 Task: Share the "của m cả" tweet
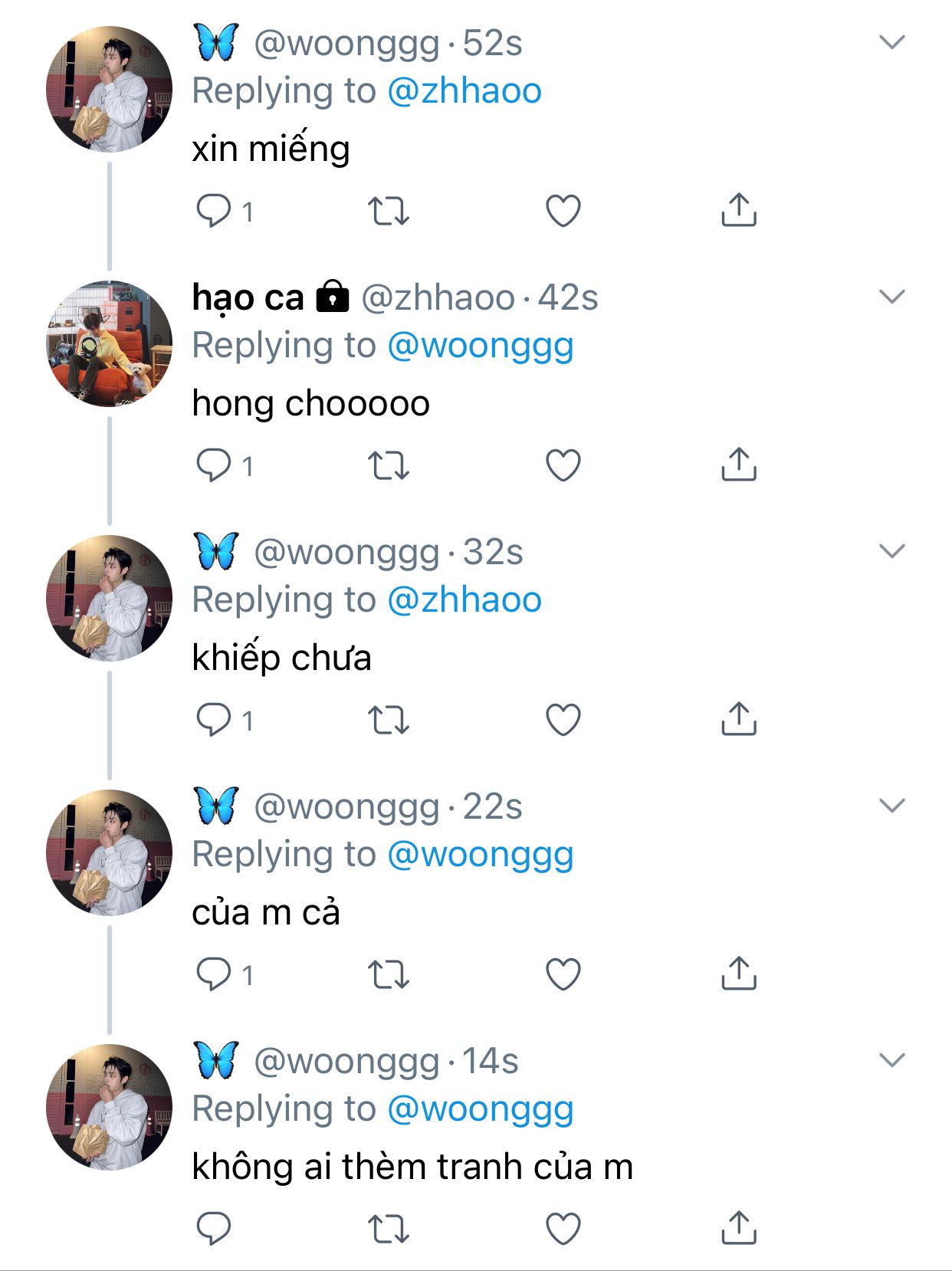(x=738, y=974)
